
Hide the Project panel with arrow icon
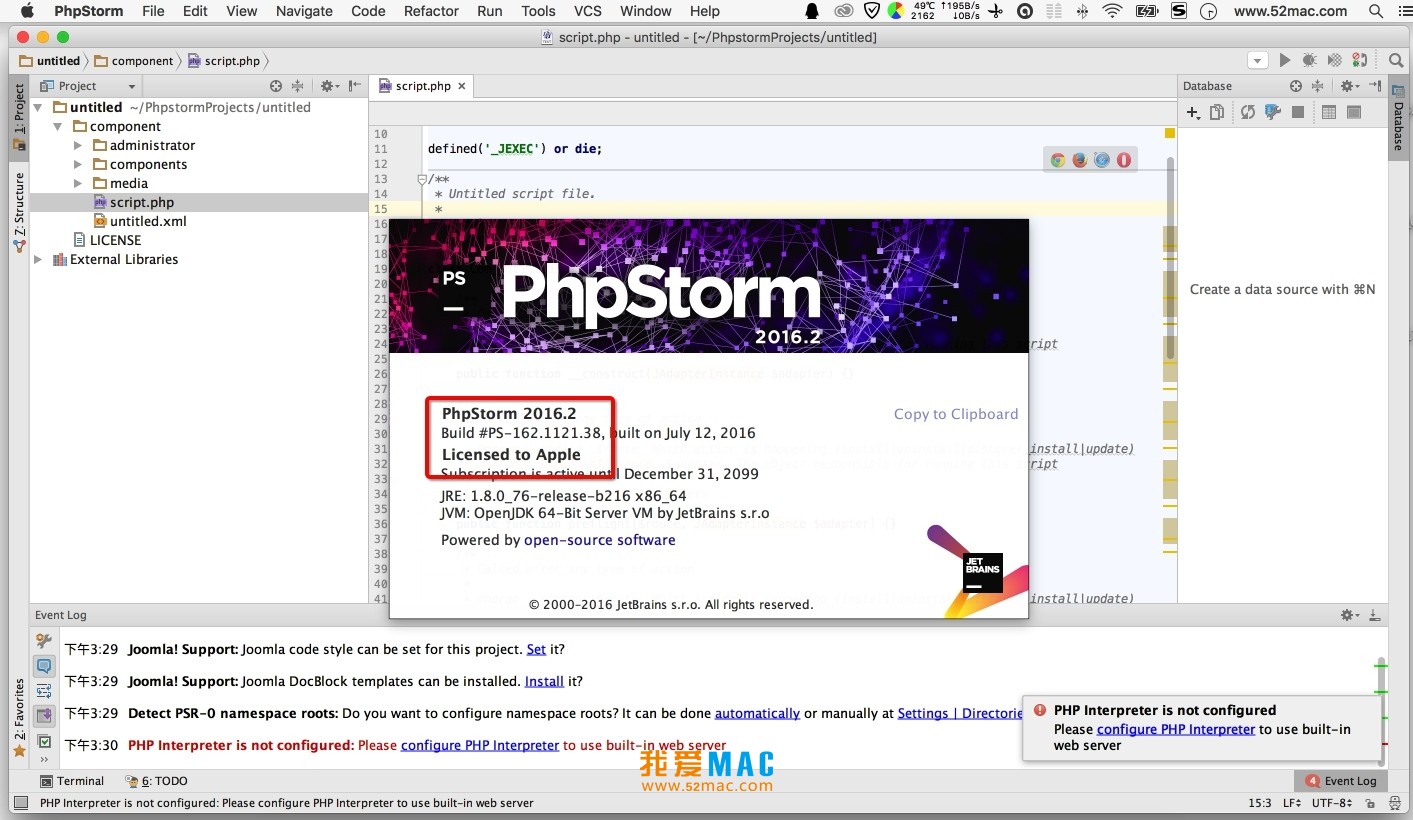356,86
